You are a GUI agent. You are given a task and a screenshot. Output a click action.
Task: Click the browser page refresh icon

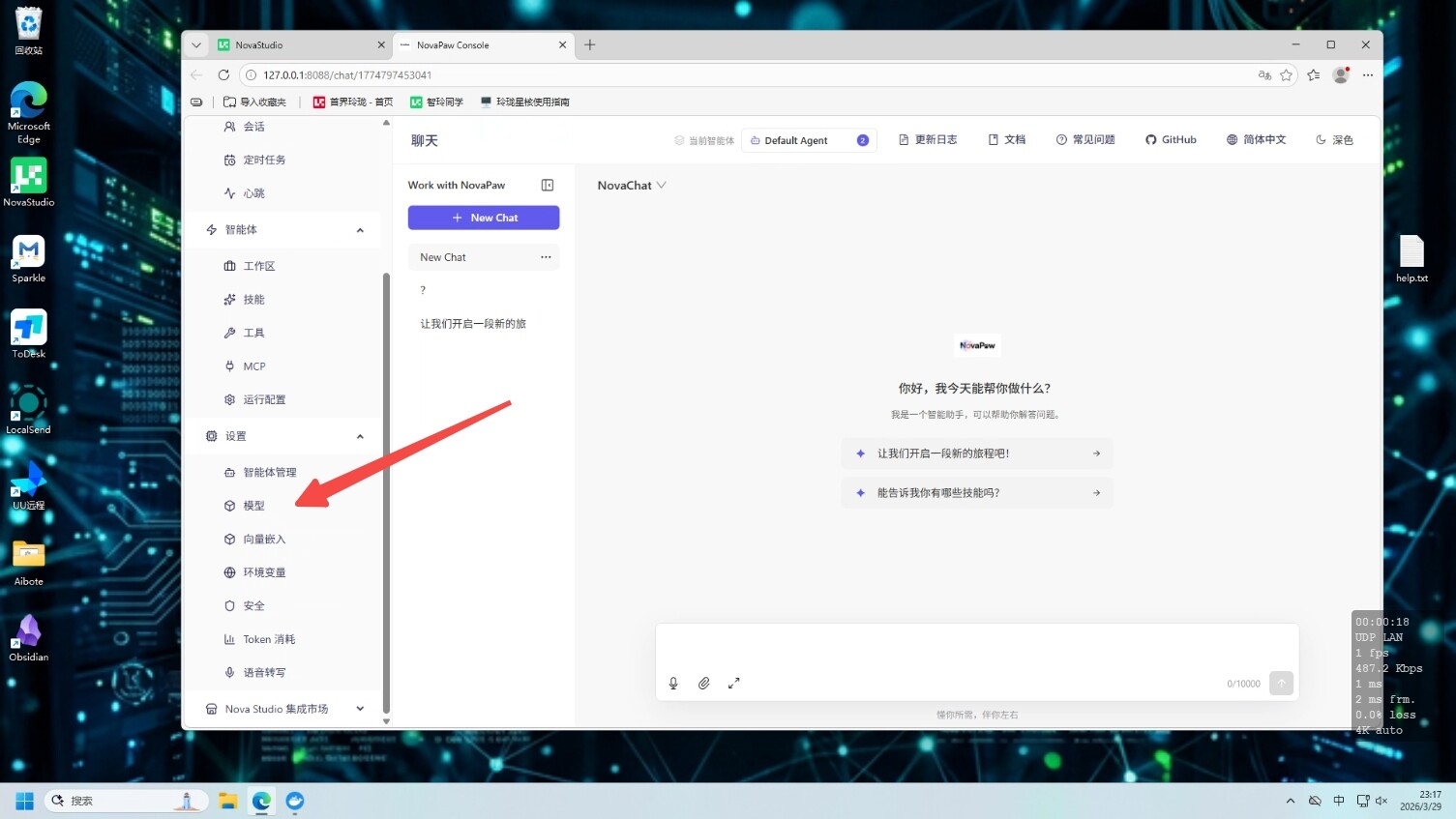[223, 75]
